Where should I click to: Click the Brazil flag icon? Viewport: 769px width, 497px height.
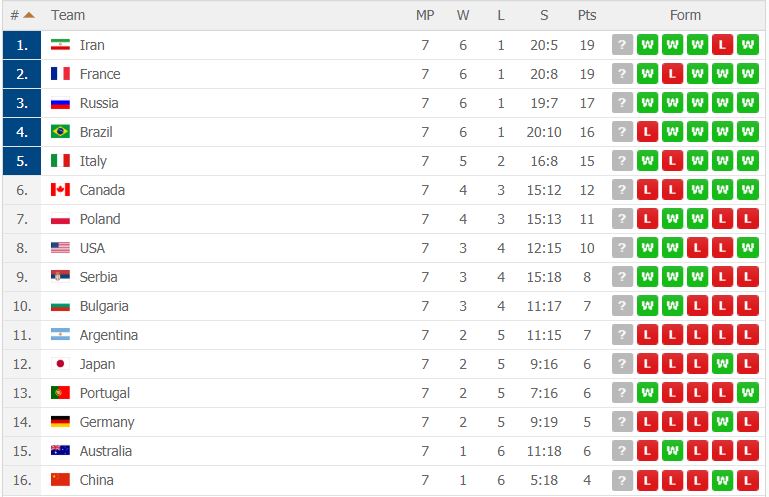click(60, 132)
